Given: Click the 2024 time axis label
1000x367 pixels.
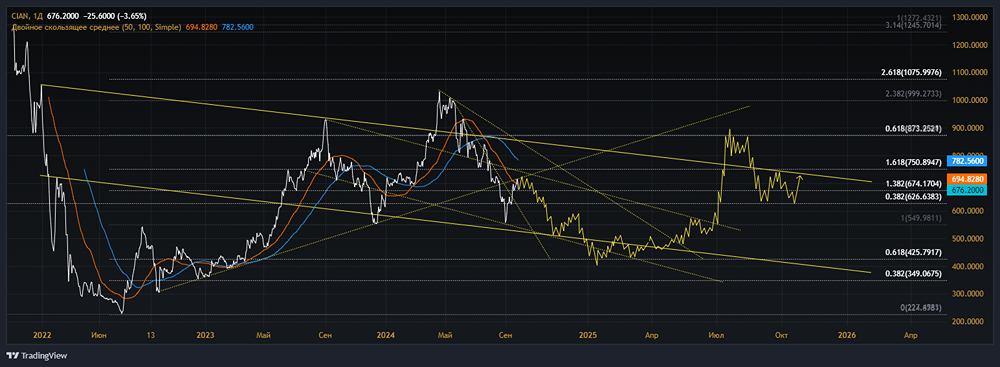Looking at the screenshot, I should [385, 334].
